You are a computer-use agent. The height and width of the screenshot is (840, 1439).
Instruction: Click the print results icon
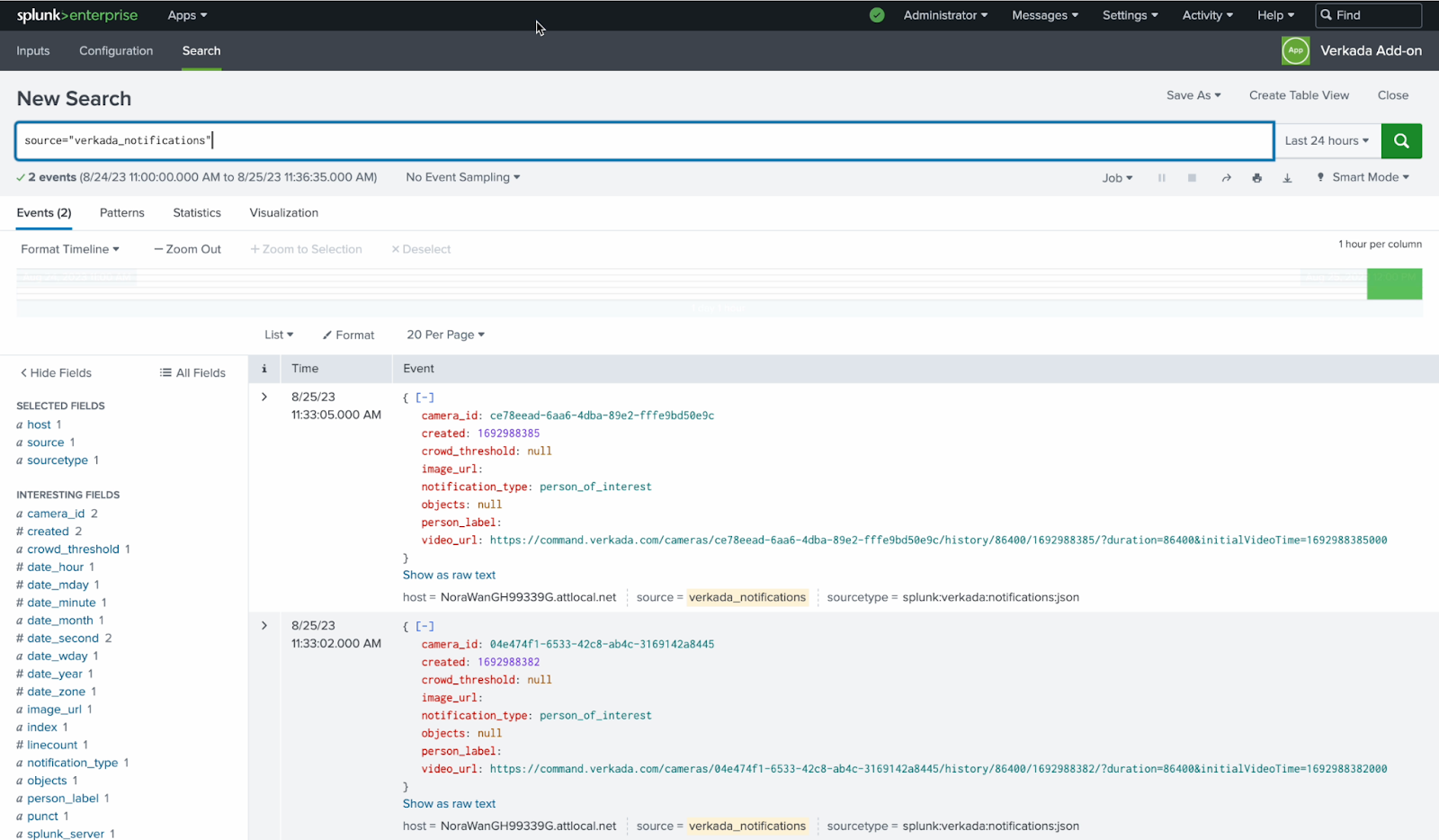click(1256, 178)
